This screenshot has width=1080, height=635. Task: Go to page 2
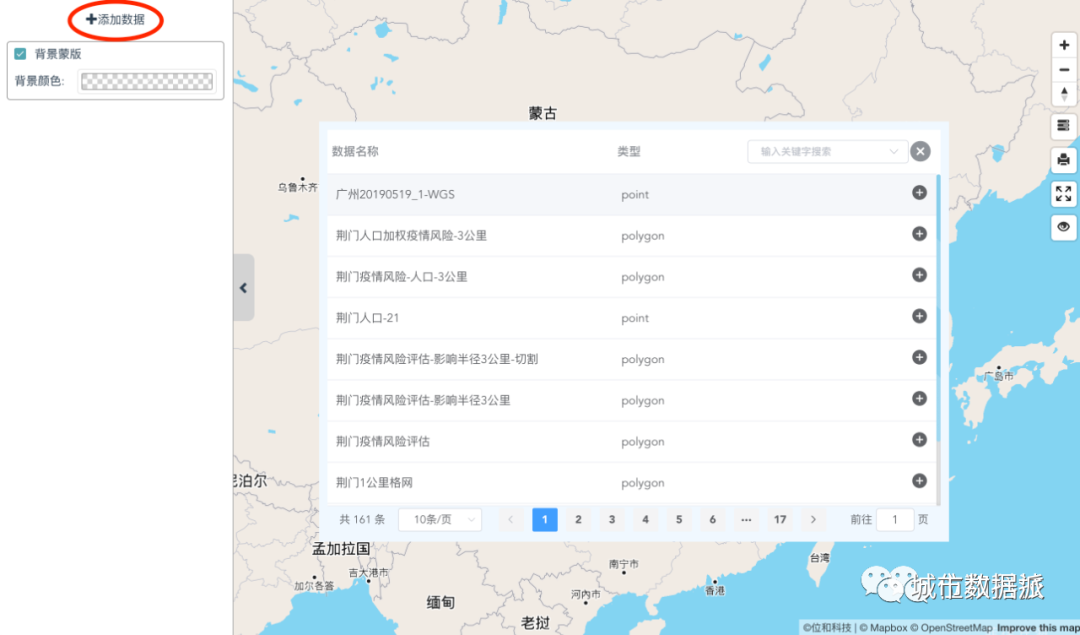click(578, 520)
